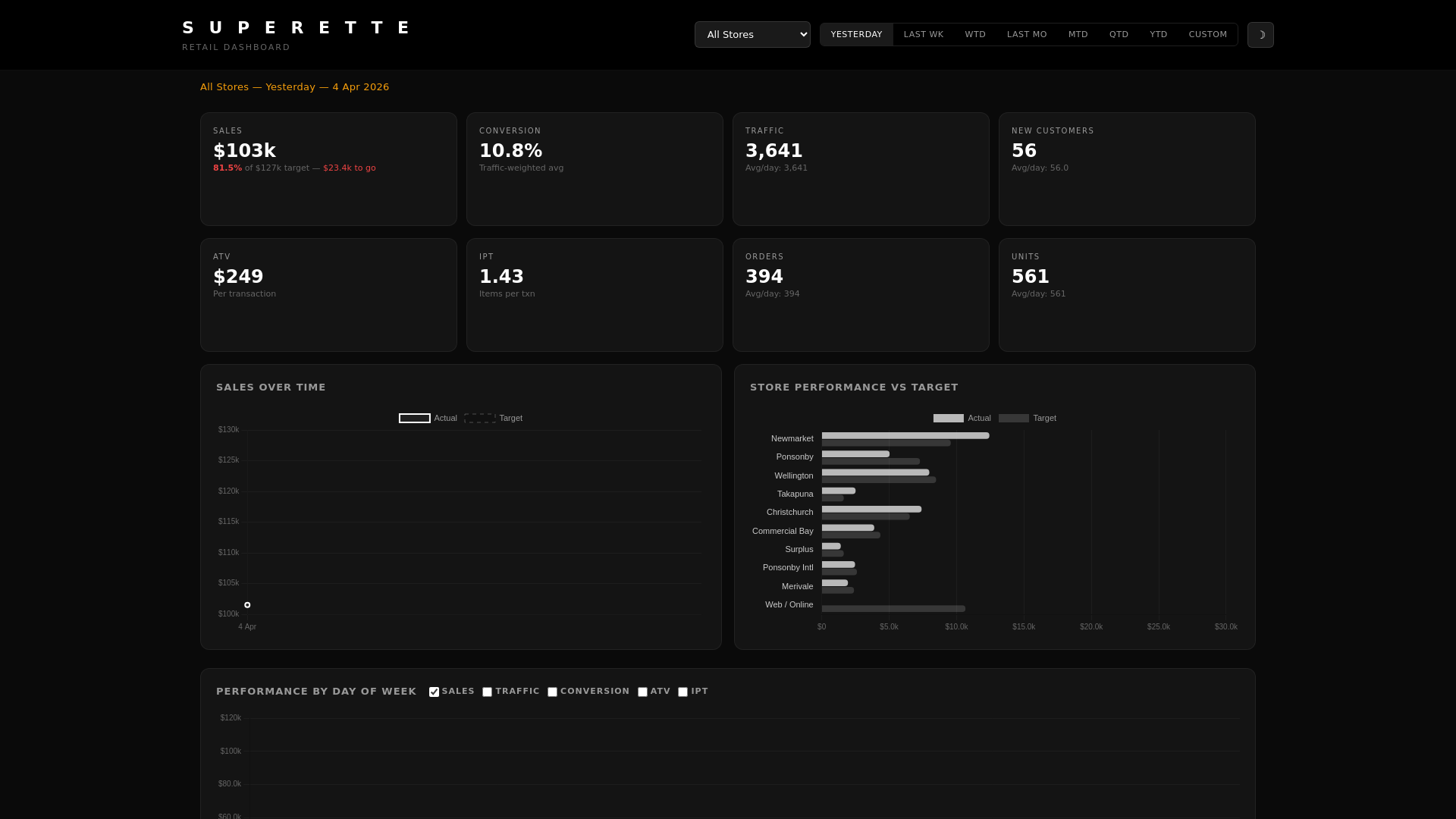Click the "Takapuna" store label

coord(795,494)
